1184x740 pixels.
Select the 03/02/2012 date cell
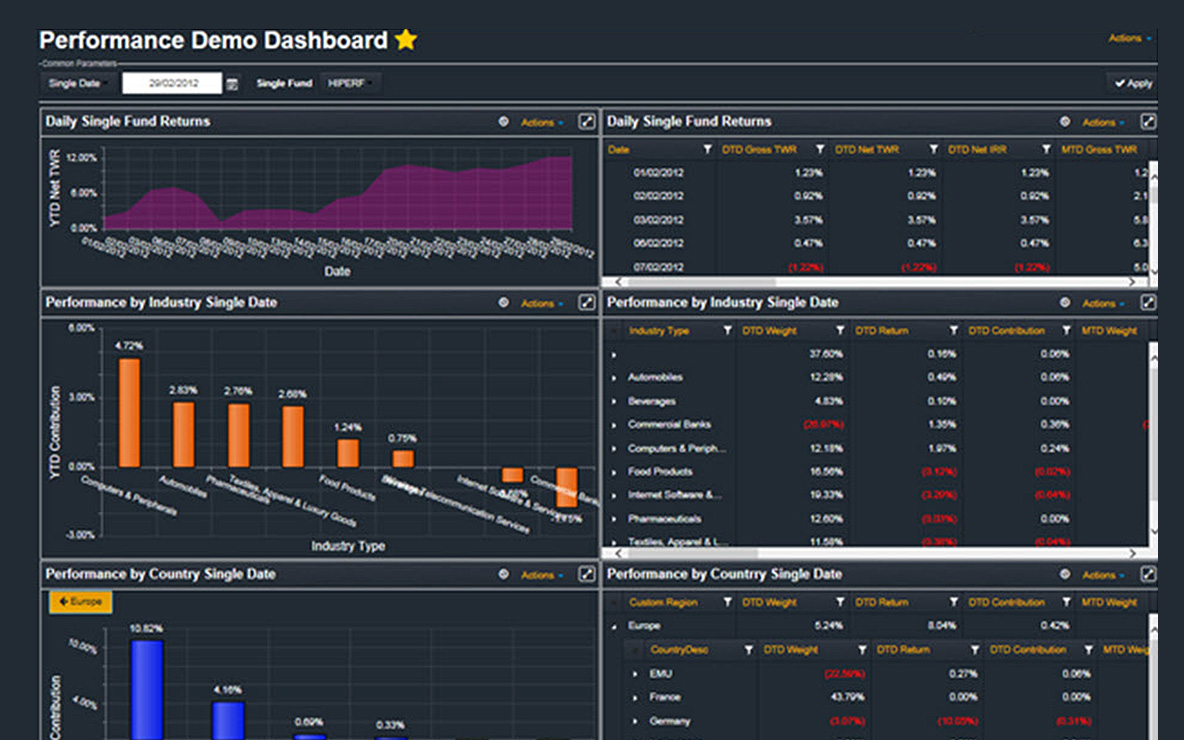658,220
